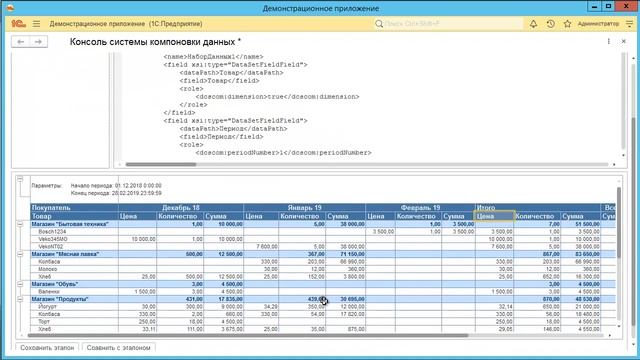Collapse the Параметры header group

(20, 179)
